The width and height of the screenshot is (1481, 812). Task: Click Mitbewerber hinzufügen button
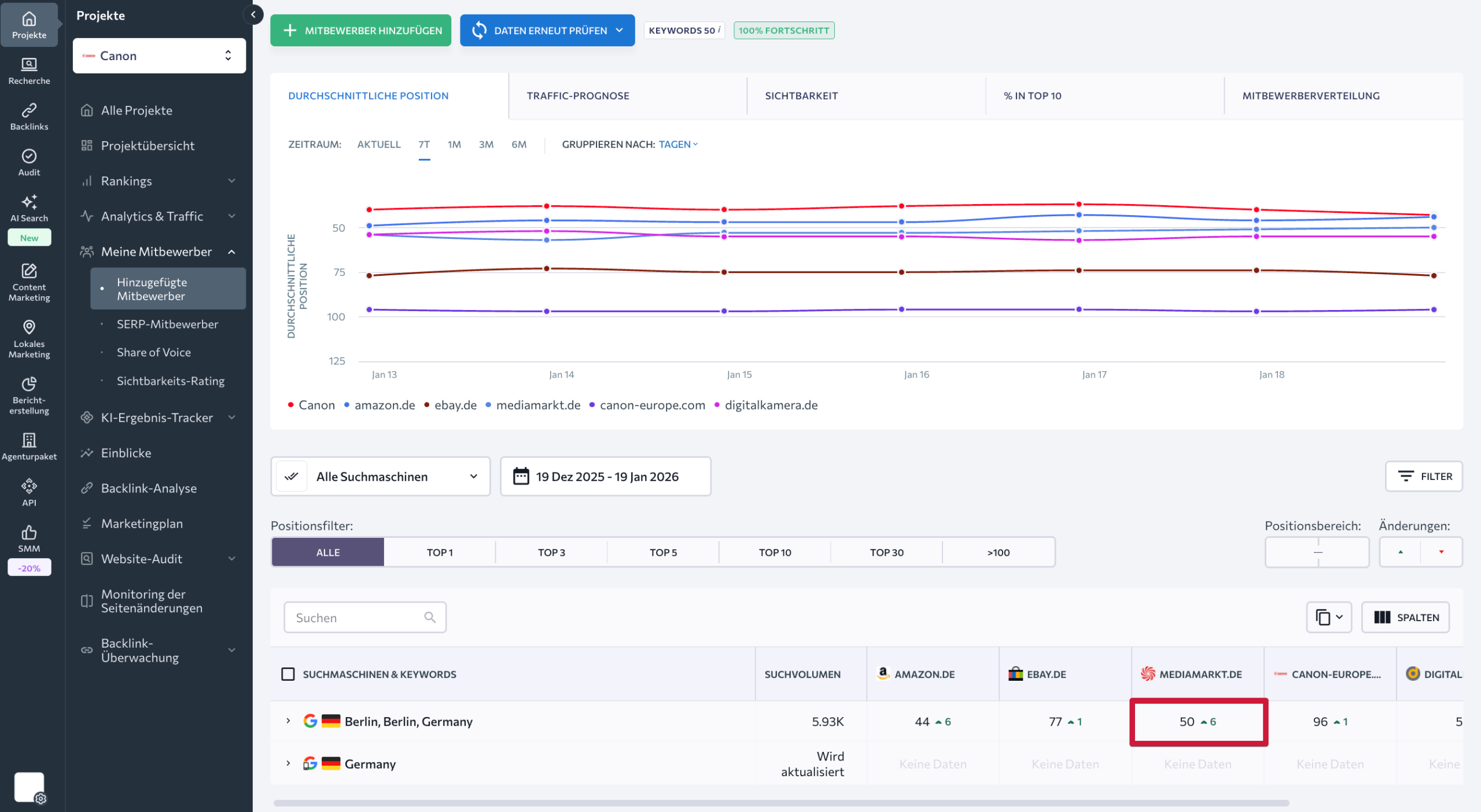[x=360, y=30]
